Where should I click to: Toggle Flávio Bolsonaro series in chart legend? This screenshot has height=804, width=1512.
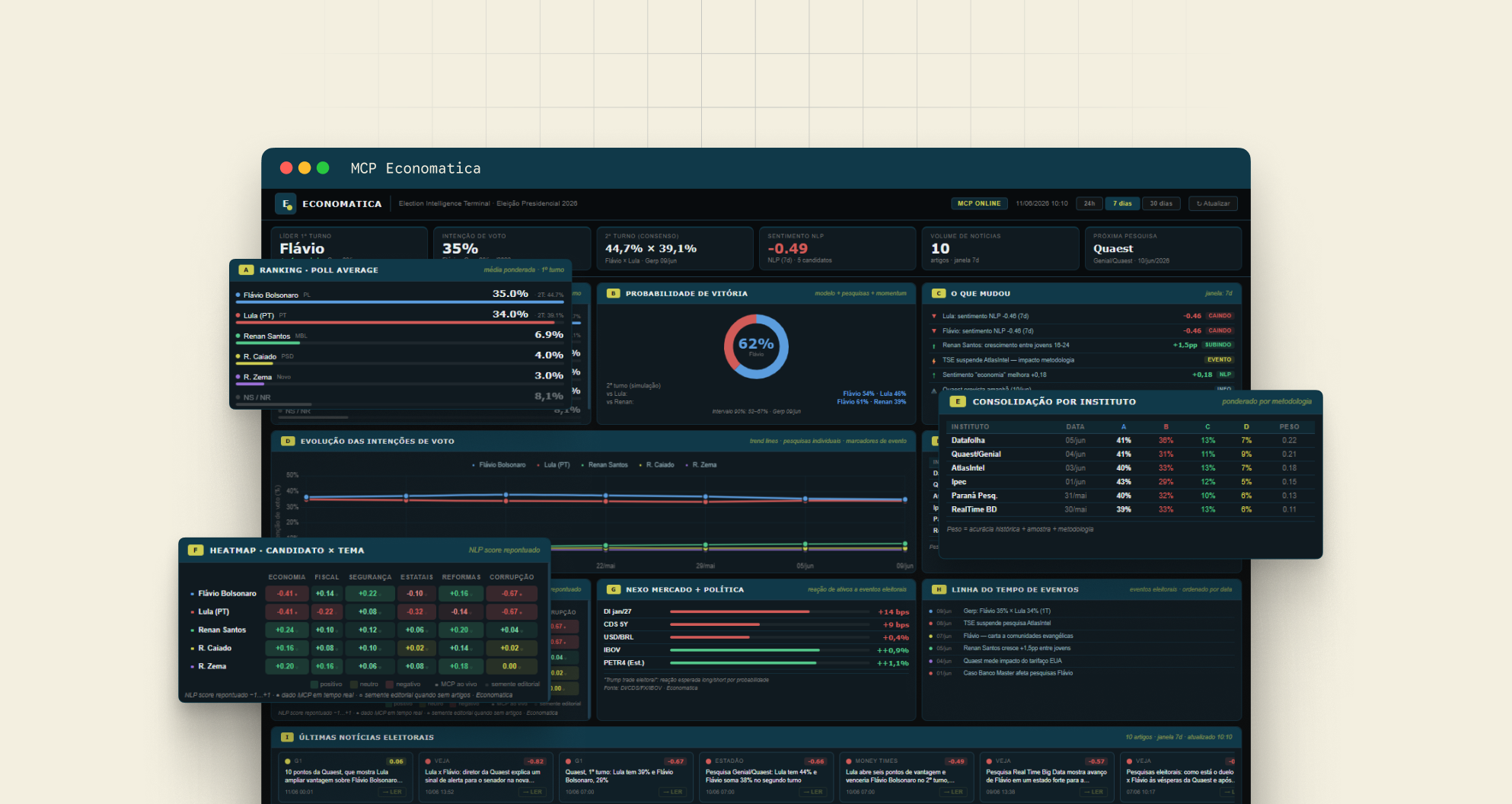tap(499, 465)
